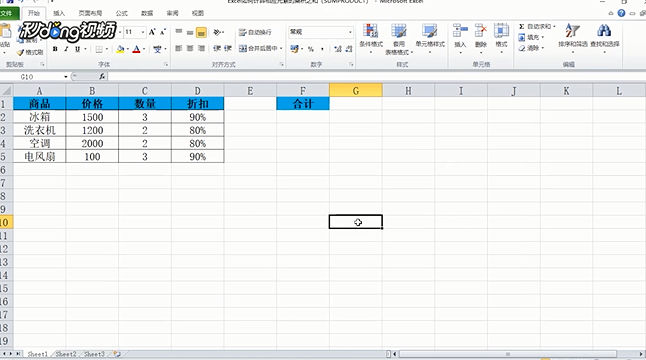Open the File (文件) tab

8,13
